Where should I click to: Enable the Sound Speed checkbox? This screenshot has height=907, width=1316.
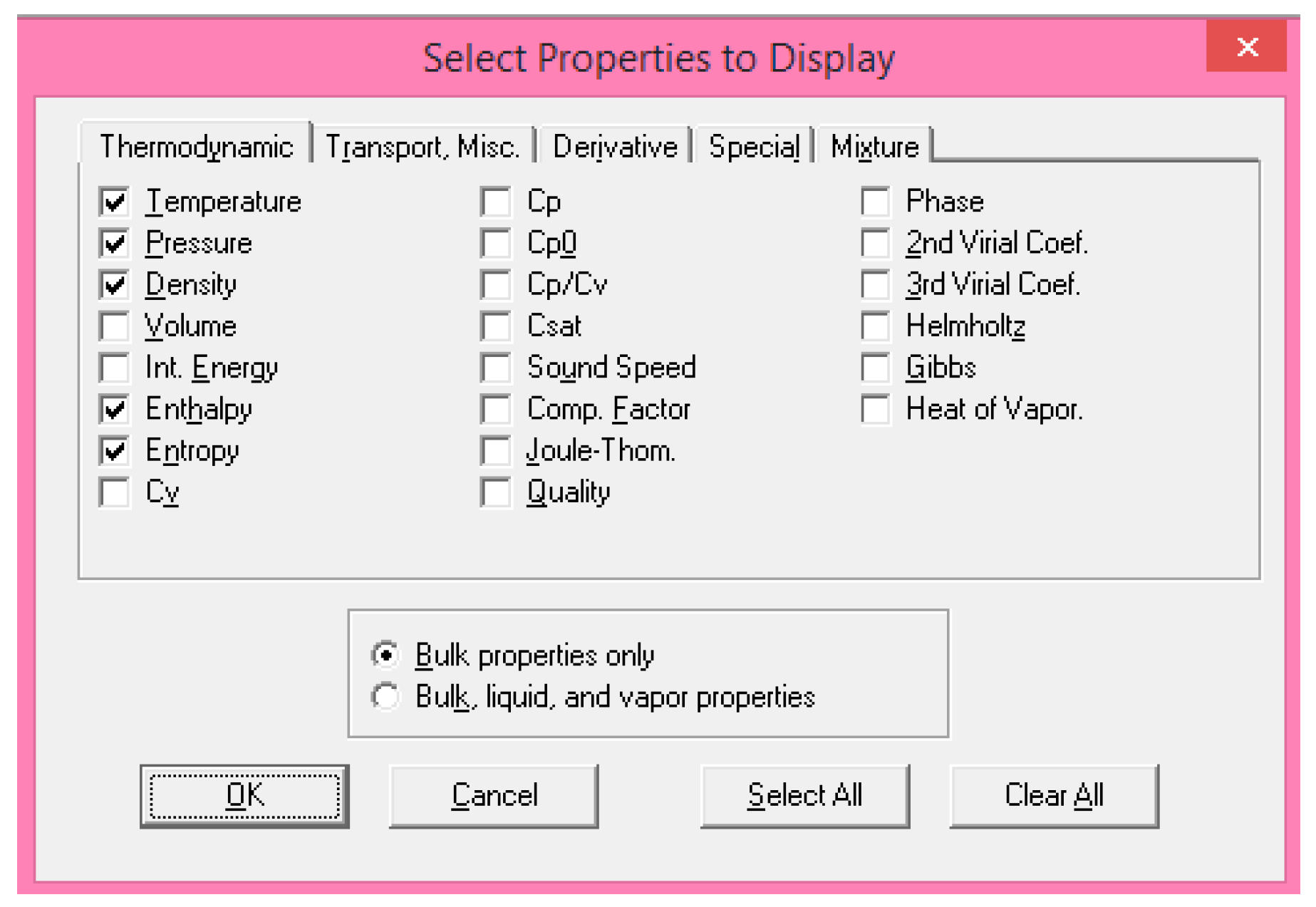click(x=496, y=368)
